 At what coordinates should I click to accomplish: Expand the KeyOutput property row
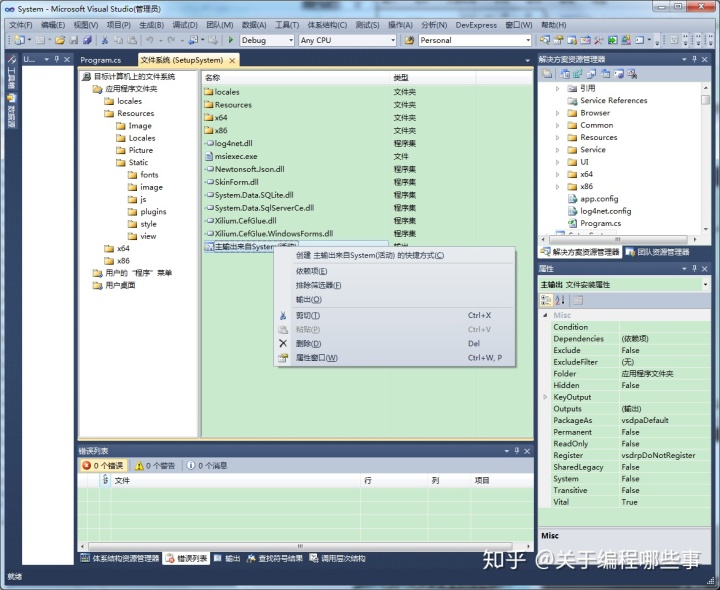pyautogui.click(x=546, y=397)
